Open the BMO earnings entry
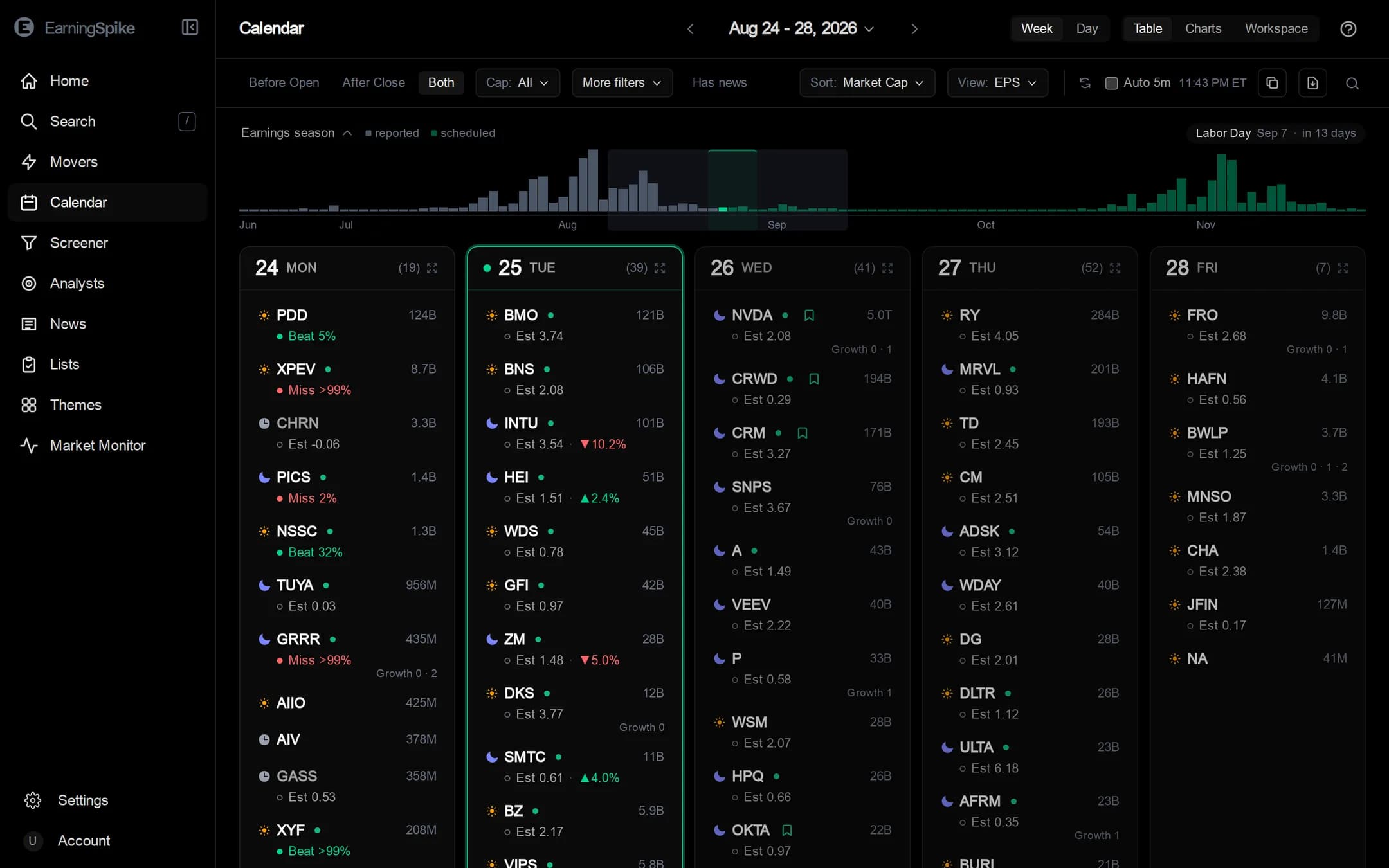Image resolution: width=1389 pixels, height=868 pixels. pyautogui.click(x=575, y=325)
